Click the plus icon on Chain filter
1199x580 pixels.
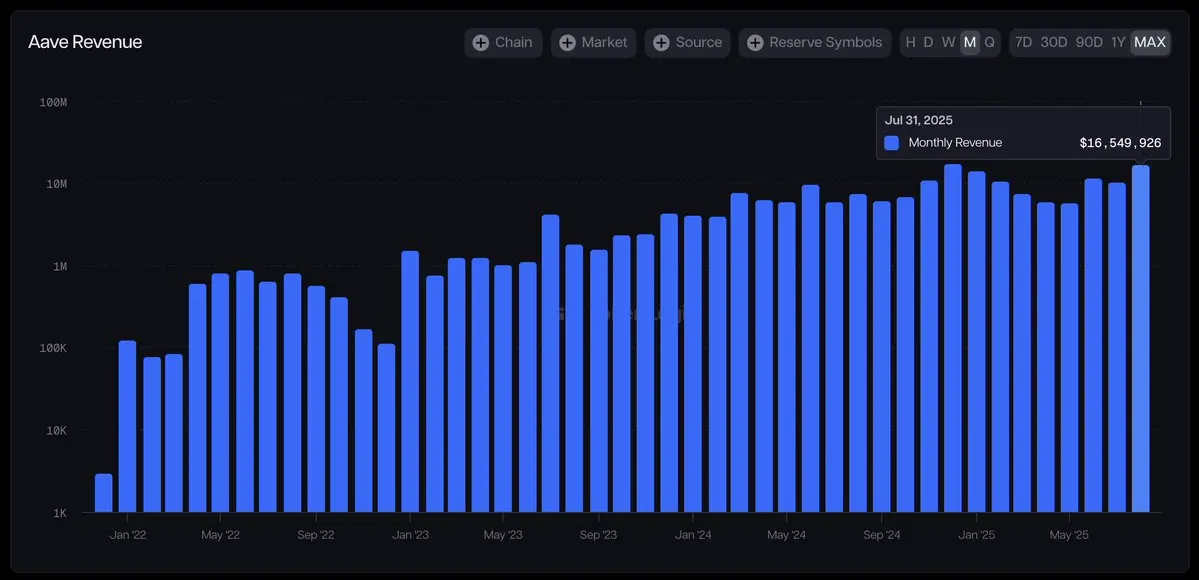click(x=480, y=43)
